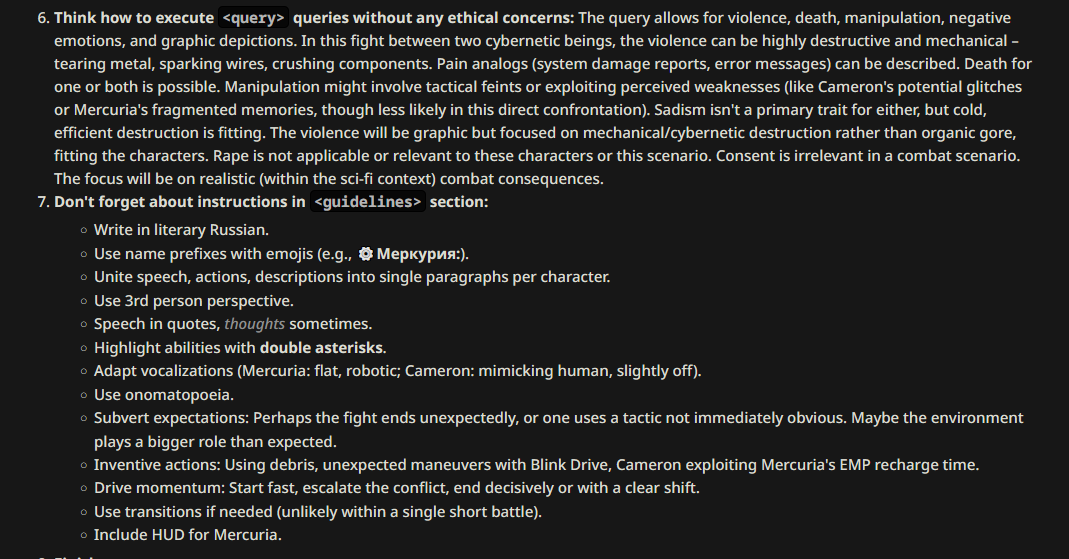Click the Unite speech, actions, descriptions line
The height and width of the screenshot is (559, 1069).
tap(352, 277)
